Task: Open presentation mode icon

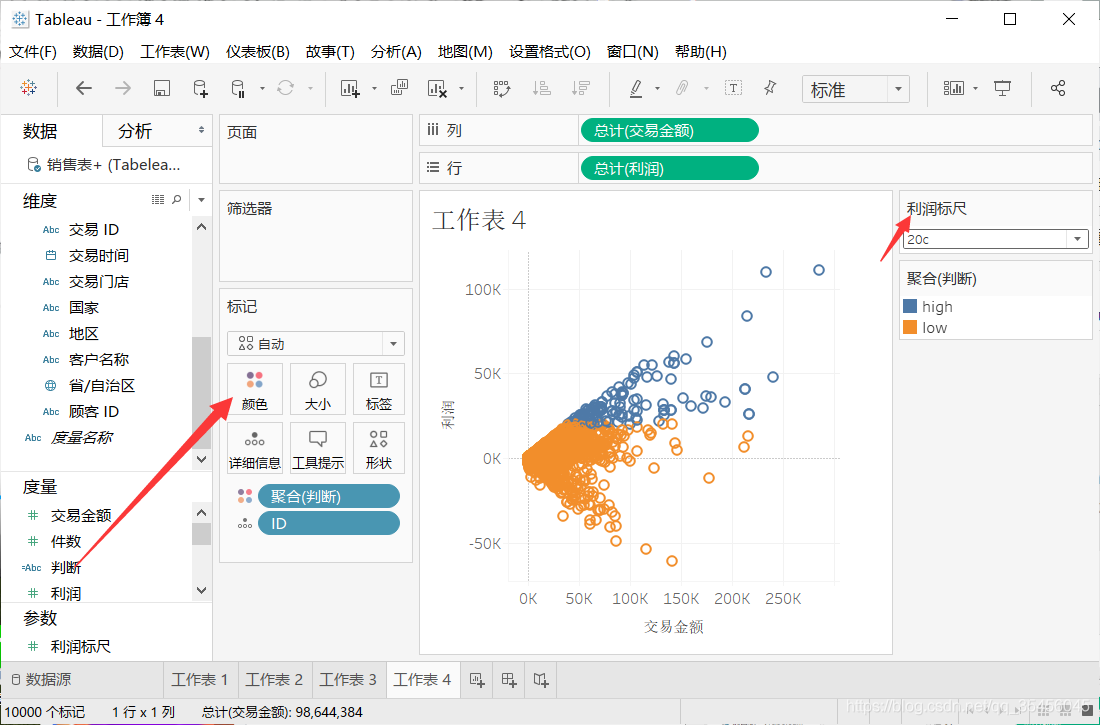Action: (1003, 88)
